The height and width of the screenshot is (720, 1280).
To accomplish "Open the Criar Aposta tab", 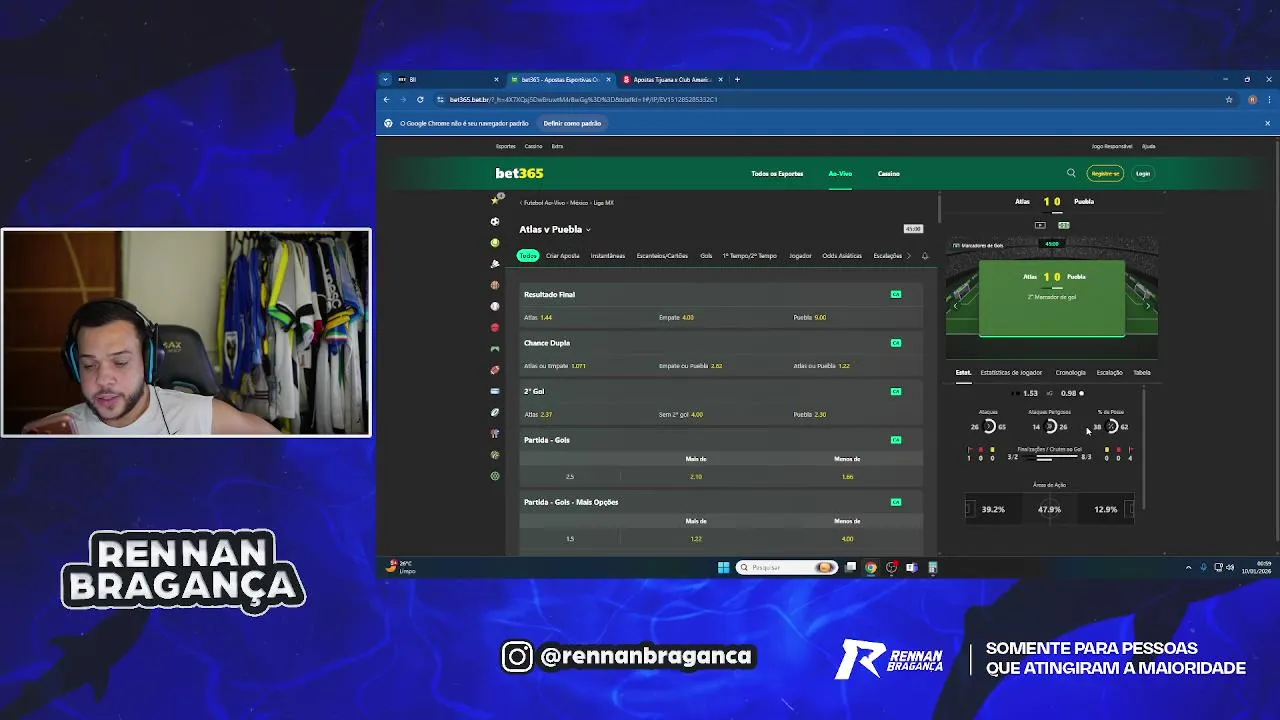I will (x=563, y=256).
